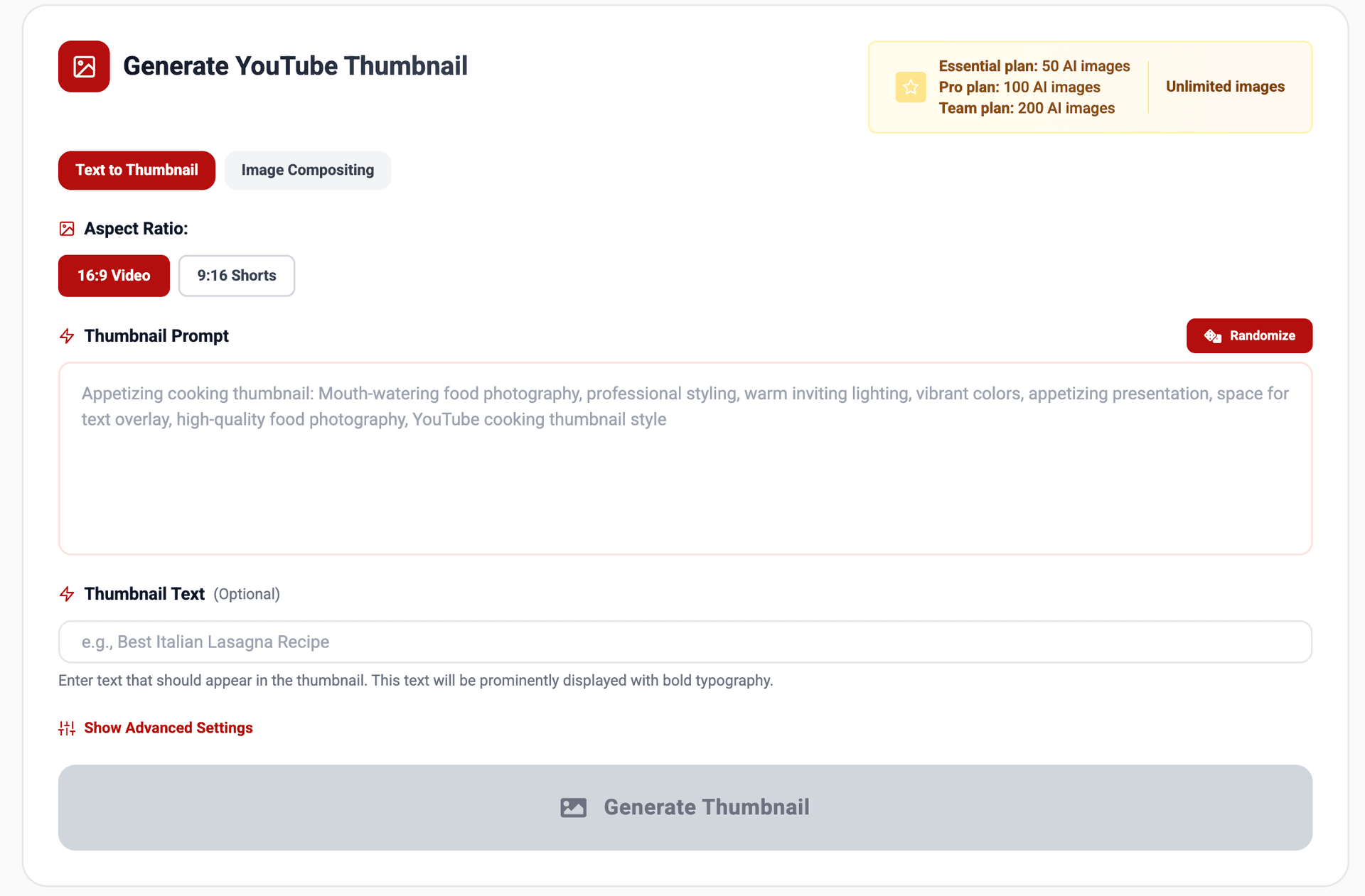
Task: Open the Image Compositing mode
Action: pos(307,171)
